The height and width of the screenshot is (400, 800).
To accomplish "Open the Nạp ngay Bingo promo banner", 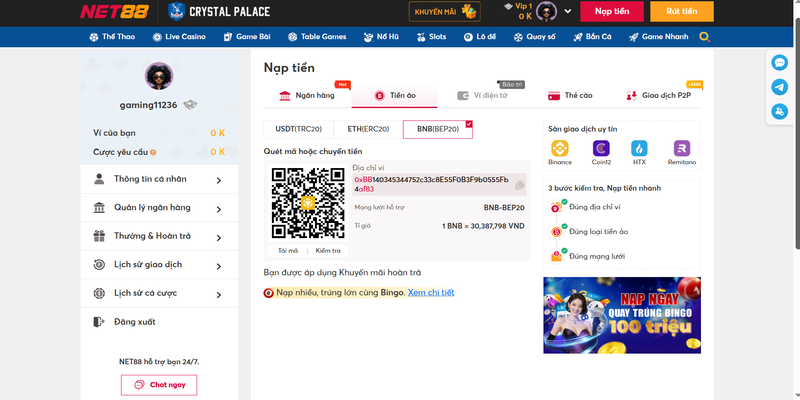I will [622, 315].
